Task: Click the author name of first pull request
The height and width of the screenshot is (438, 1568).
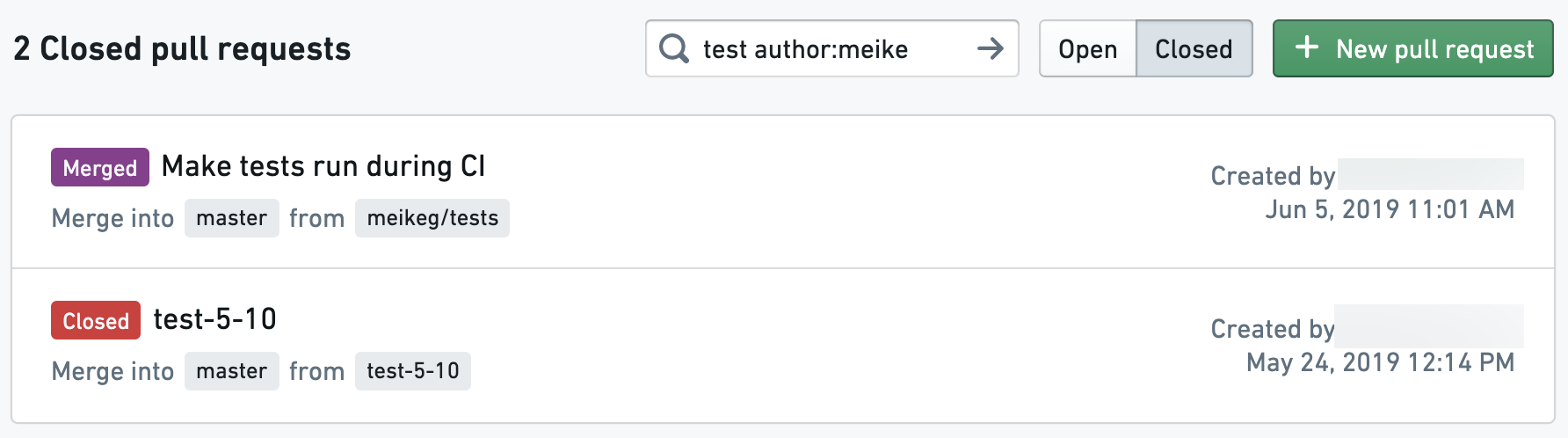Action: click(x=1431, y=174)
